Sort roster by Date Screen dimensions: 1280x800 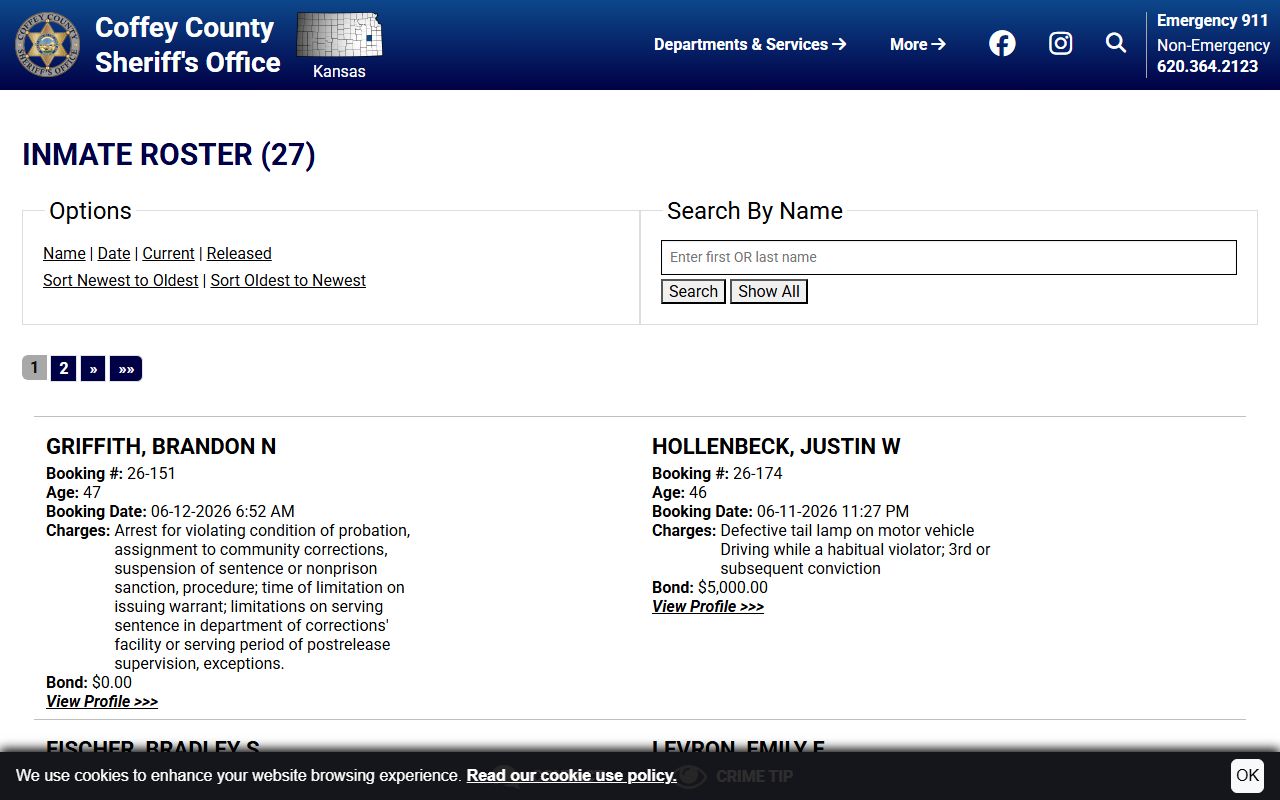[x=114, y=254]
